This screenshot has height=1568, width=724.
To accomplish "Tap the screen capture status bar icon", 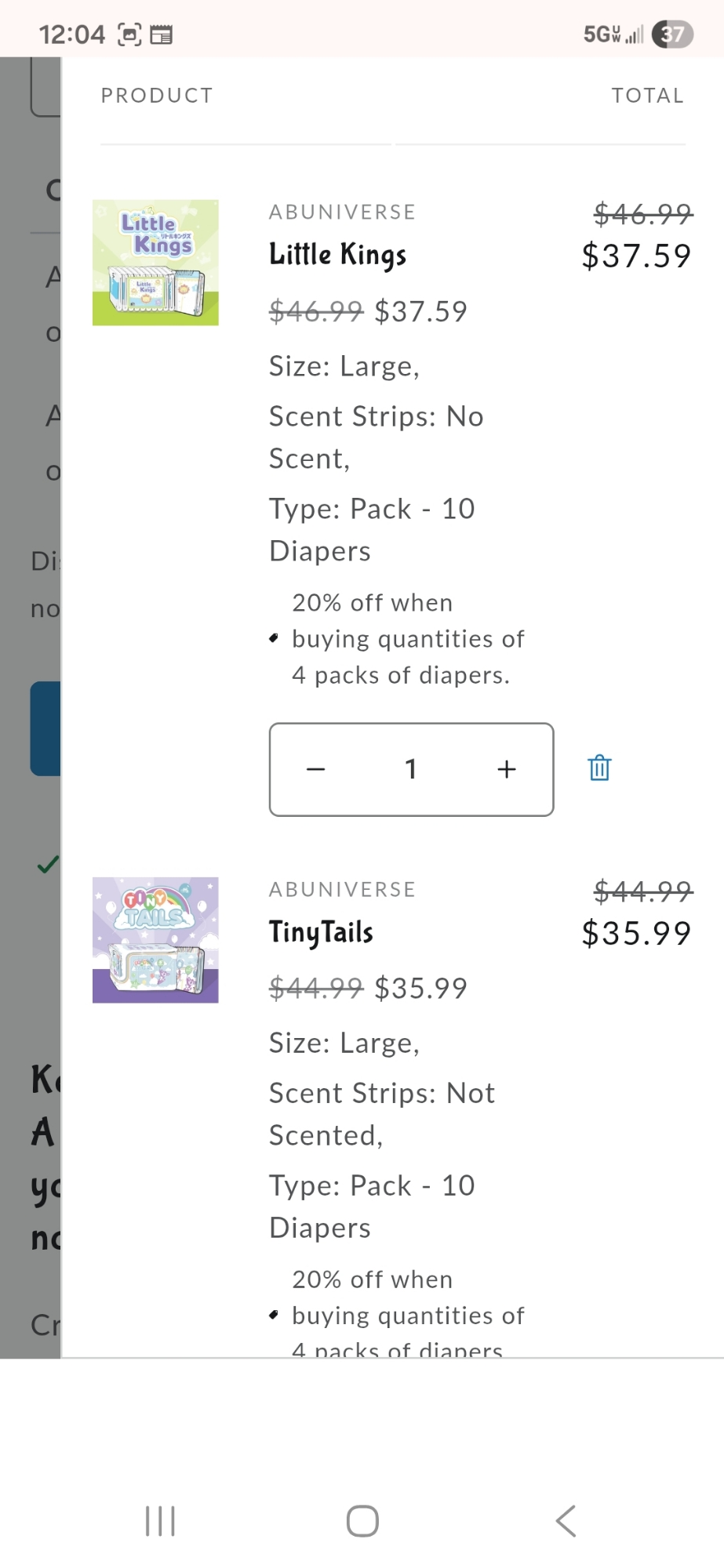I will [129, 34].
